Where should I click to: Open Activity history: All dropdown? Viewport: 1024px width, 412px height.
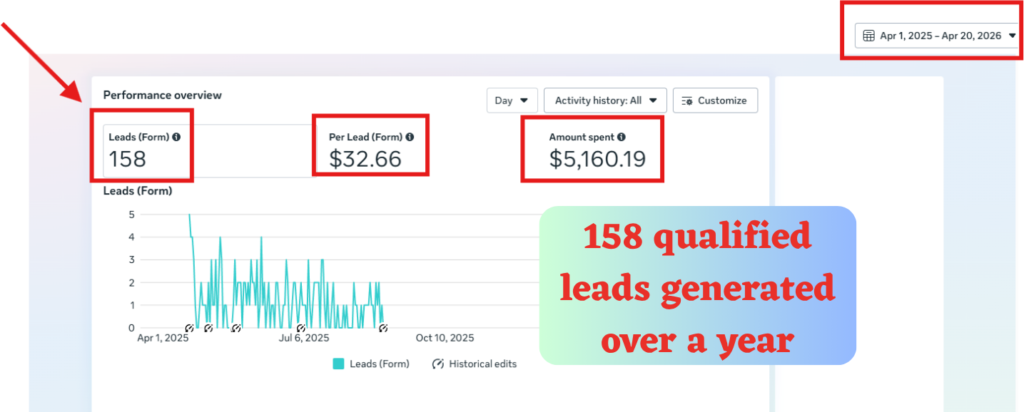pyautogui.click(x=605, y=101)
